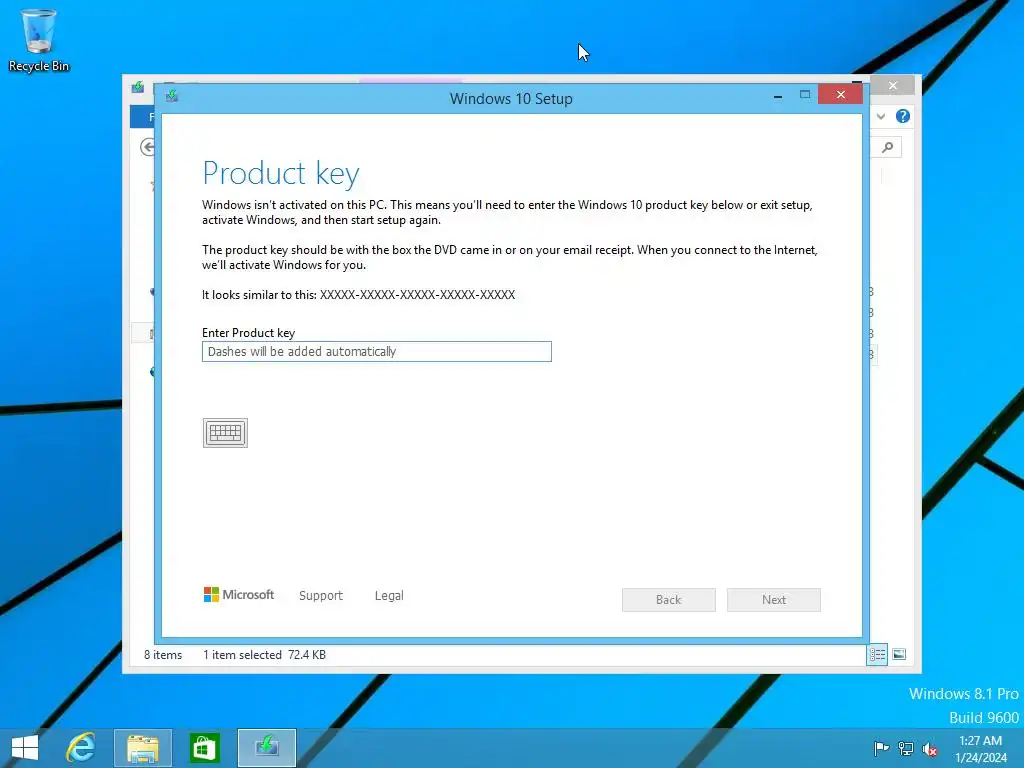Open network tray icon
1024x768 pixels.
click(906, 748)
